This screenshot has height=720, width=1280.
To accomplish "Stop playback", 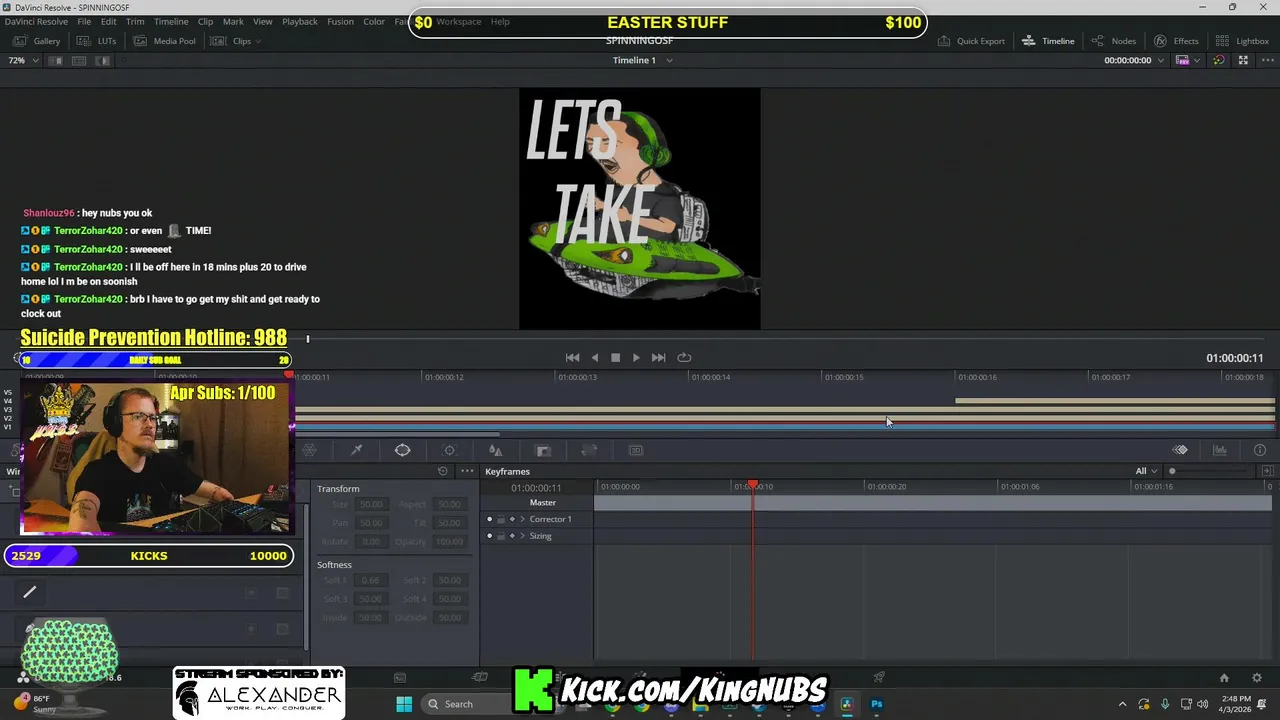I will point(615,357).
